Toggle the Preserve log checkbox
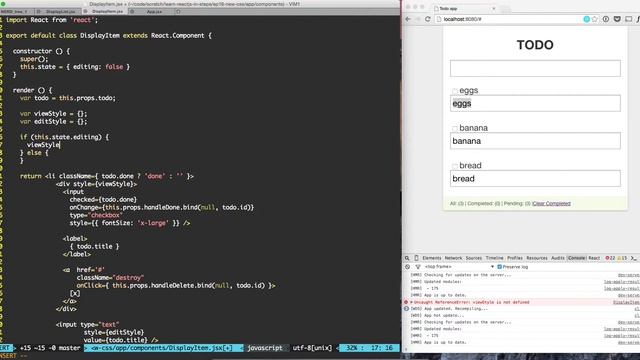Viewport: 640px width, 360px height. pyautogui.click(x=499, y=267)
